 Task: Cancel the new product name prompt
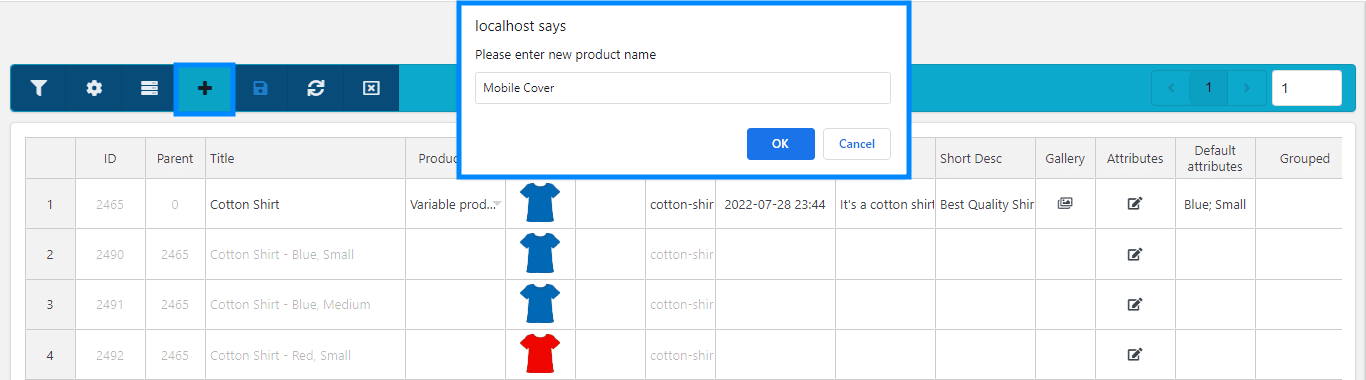click(857, 144)
